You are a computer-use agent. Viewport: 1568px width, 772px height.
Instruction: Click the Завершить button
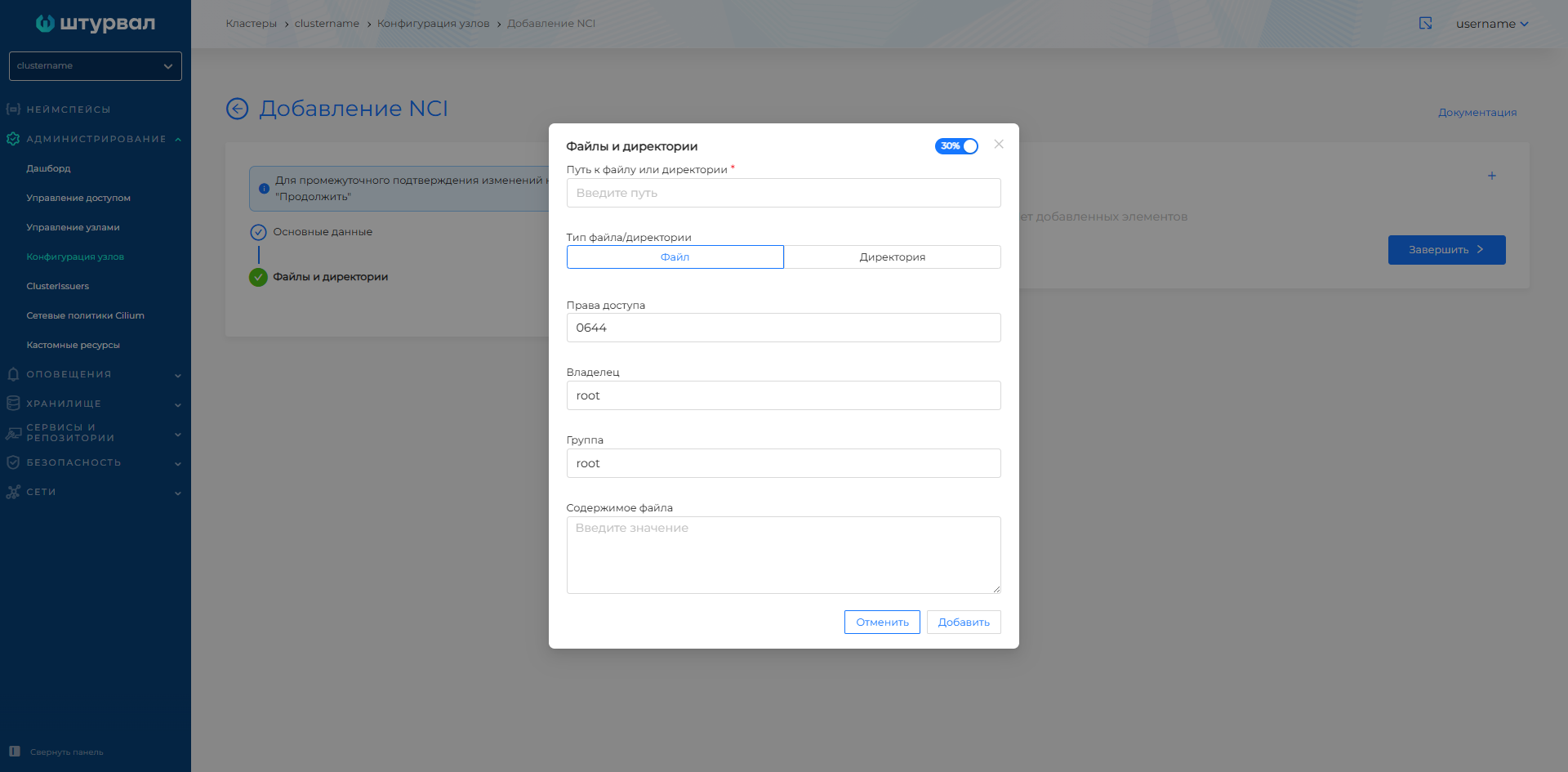(1446, 250)
